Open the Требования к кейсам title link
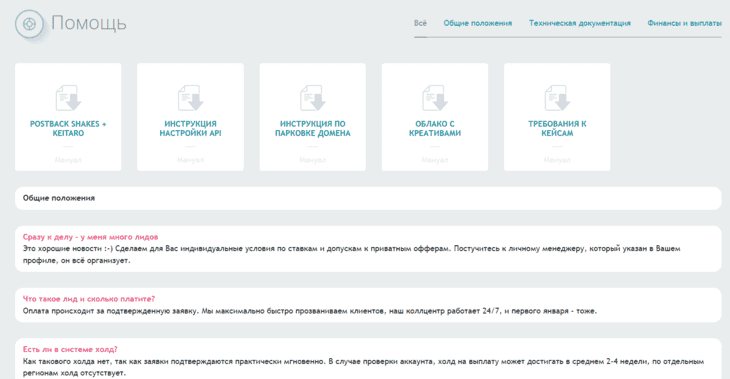 (x=557, y=129)
